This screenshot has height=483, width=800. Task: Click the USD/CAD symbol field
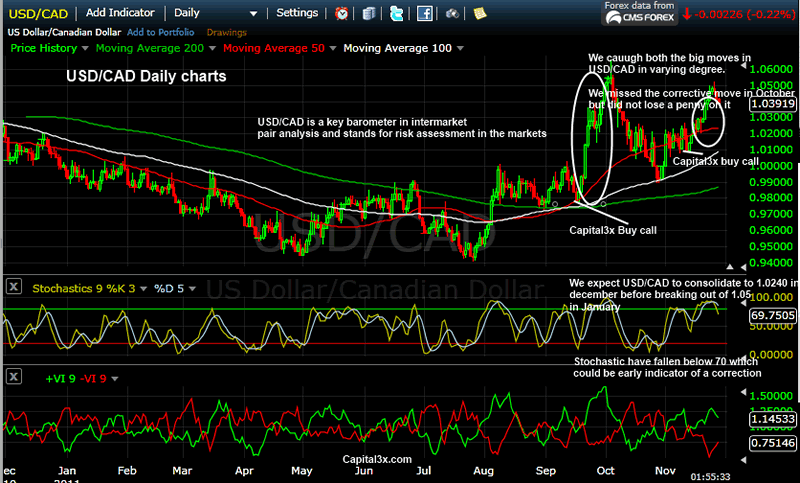[36, 14]
